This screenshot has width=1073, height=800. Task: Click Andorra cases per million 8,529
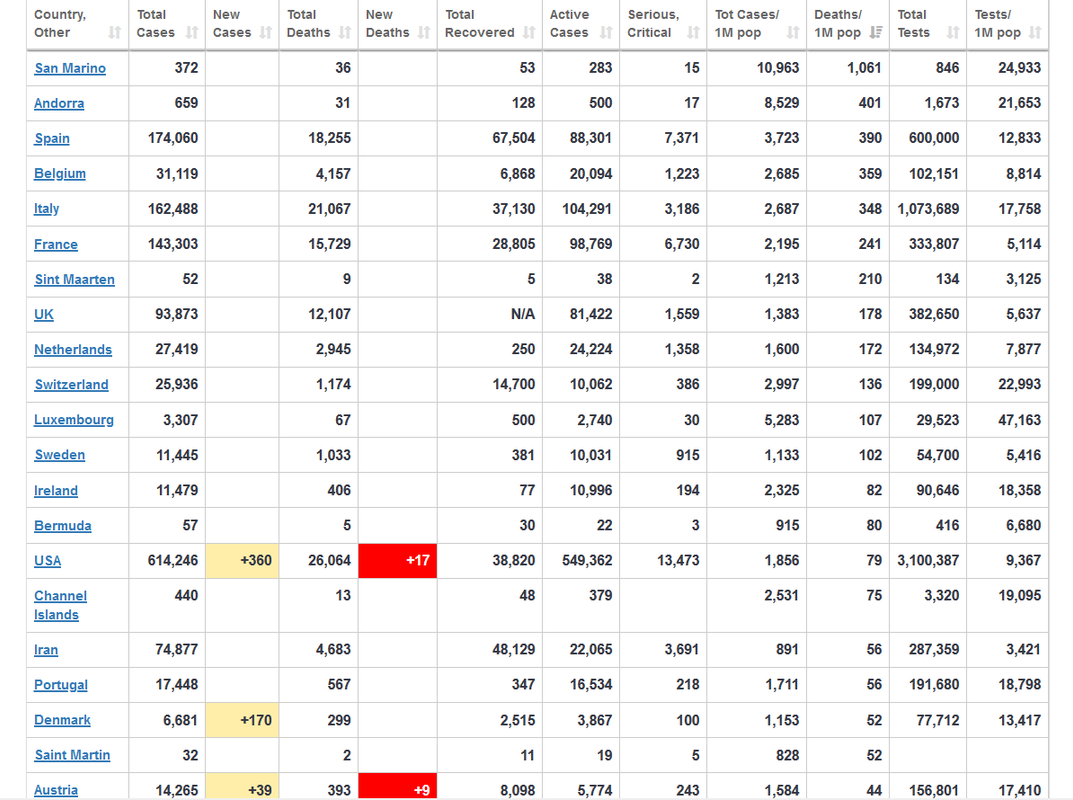(x=781, y=103)
